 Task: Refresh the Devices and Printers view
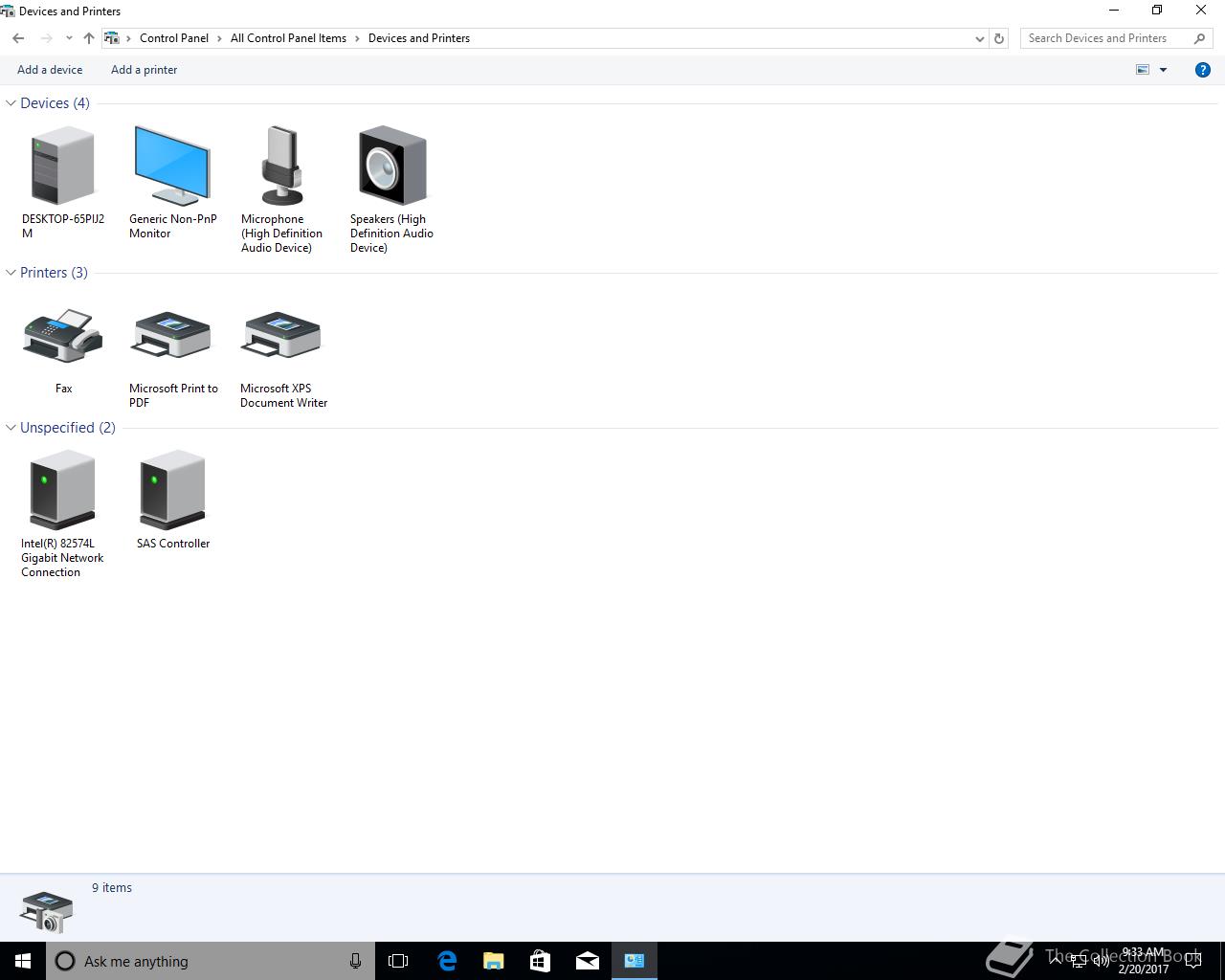tap(999, 38)
